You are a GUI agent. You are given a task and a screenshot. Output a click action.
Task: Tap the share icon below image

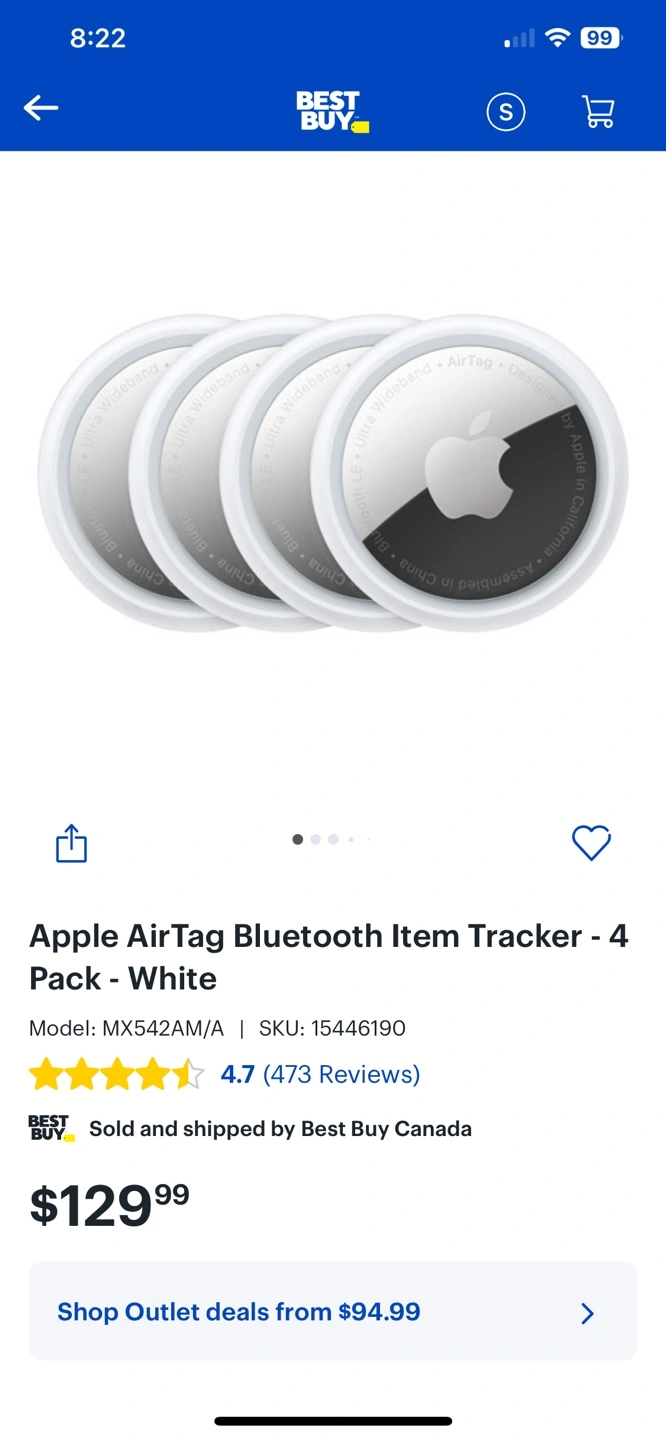pyautogui.click(x=71, y=843)
